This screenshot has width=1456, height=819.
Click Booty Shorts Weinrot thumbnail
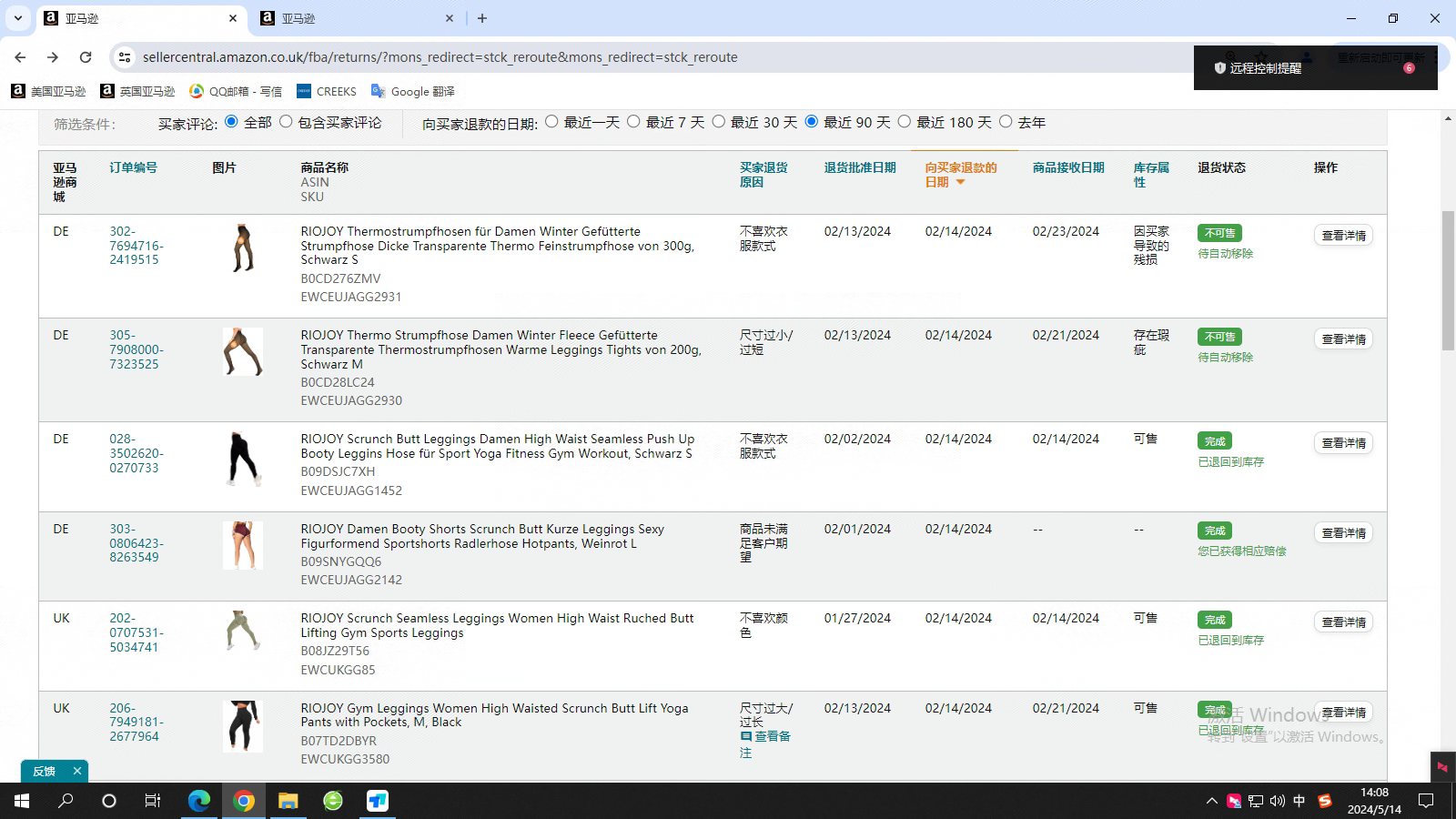tap(243, 545)
